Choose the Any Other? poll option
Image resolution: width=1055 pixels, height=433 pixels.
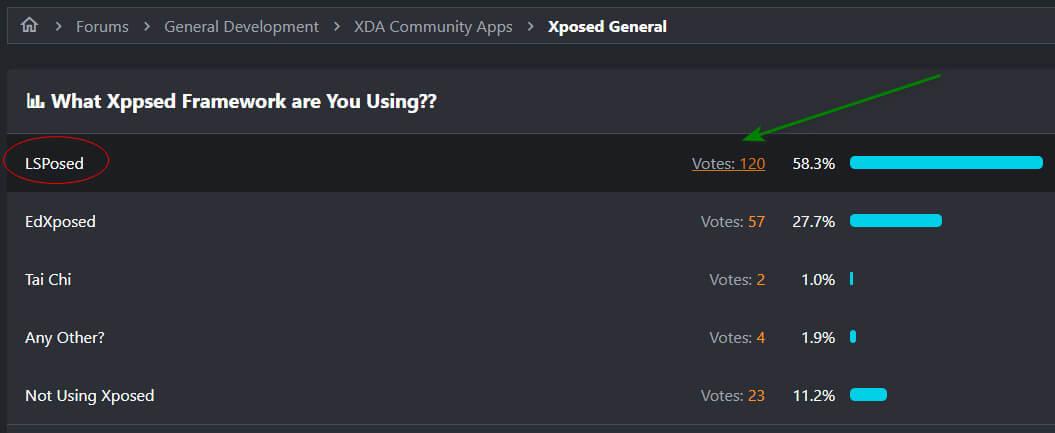pos(65,337)
